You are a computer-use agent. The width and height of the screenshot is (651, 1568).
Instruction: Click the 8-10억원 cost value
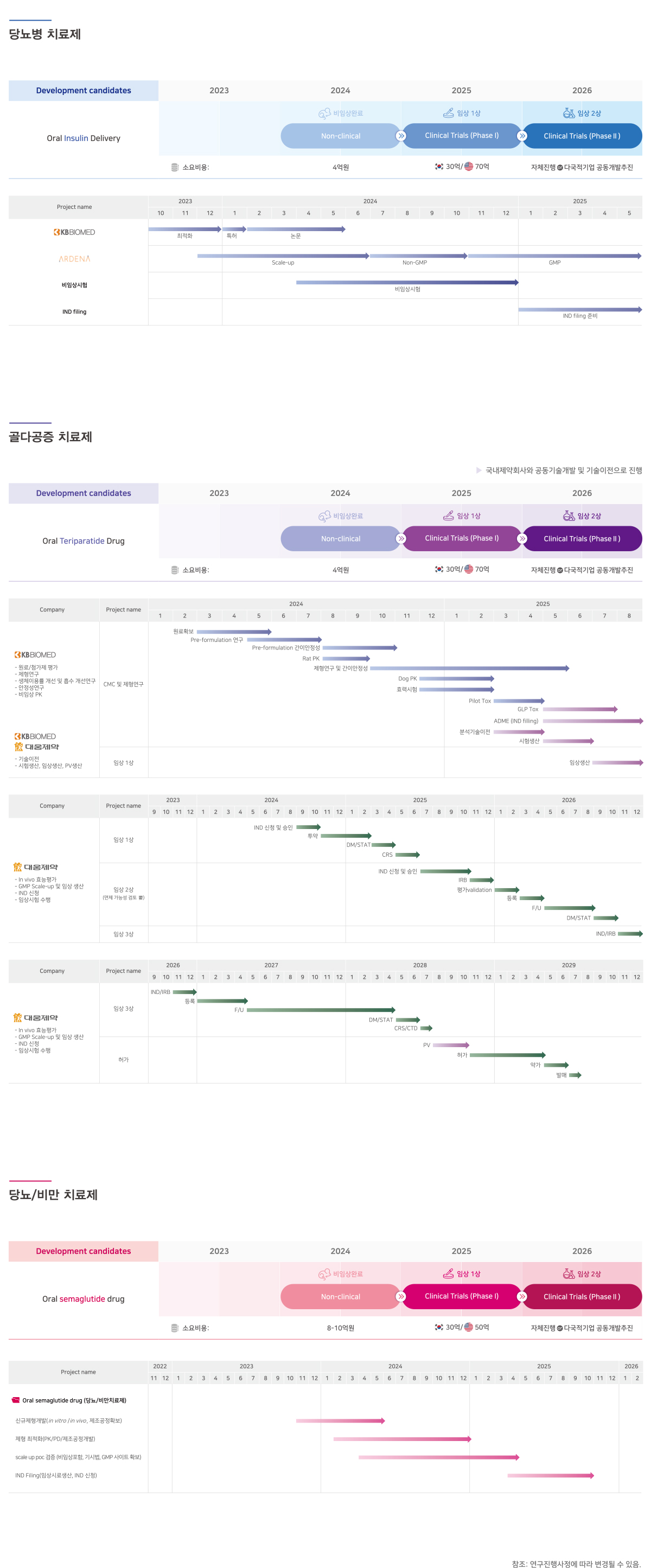coord(341,1328)
